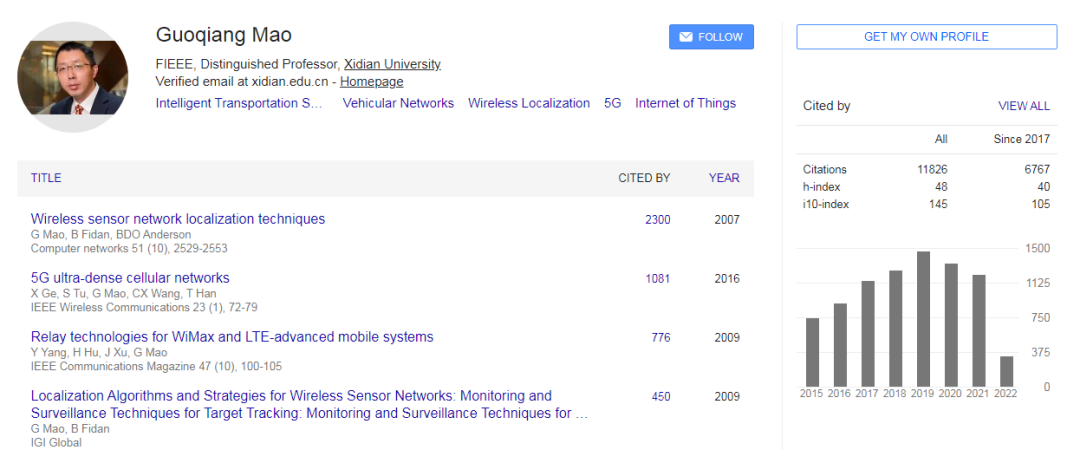
Task: Open Wireless sensor network localization techniques paper
Action: [178, 219]
